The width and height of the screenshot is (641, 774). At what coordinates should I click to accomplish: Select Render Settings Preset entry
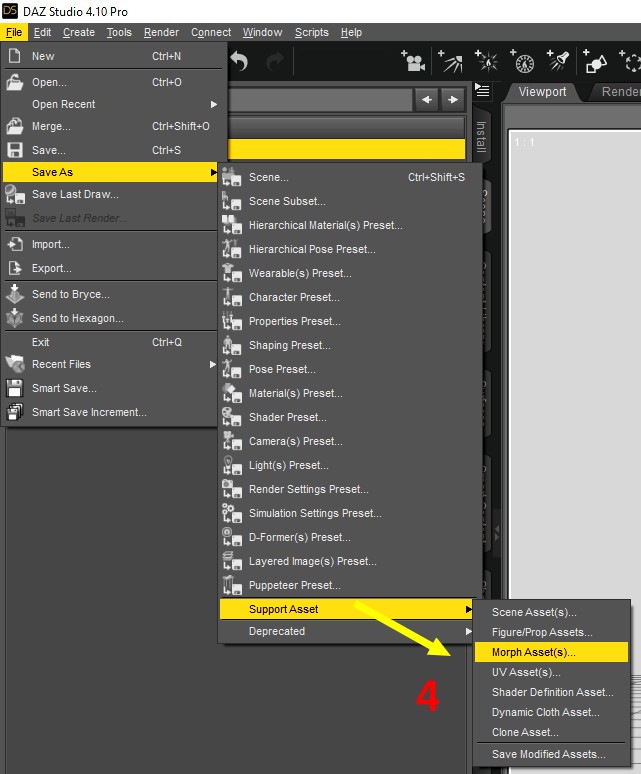[x=350, y=489]
